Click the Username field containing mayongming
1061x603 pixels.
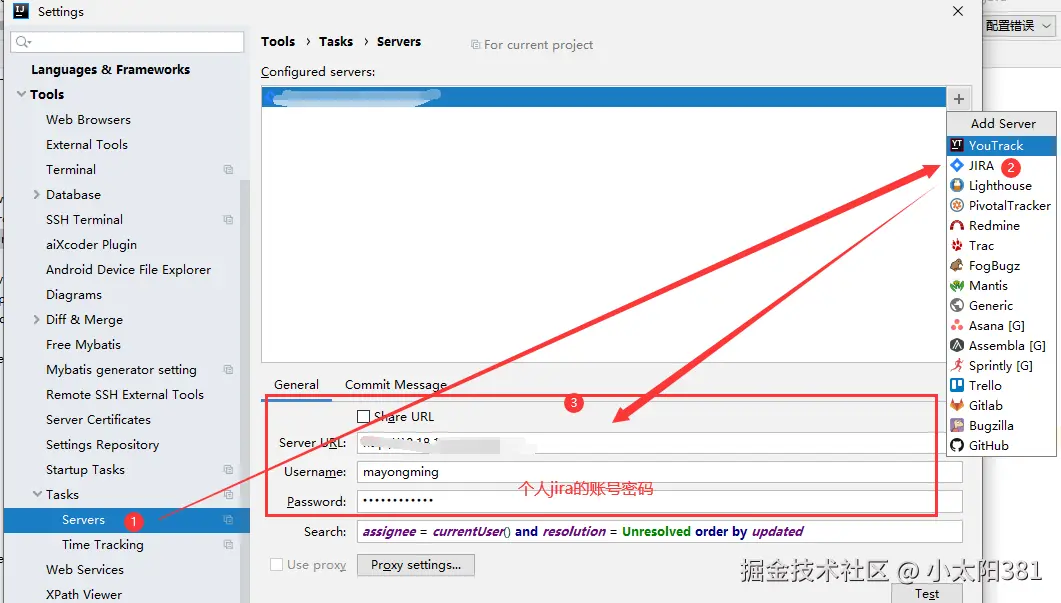coord(659,472)
